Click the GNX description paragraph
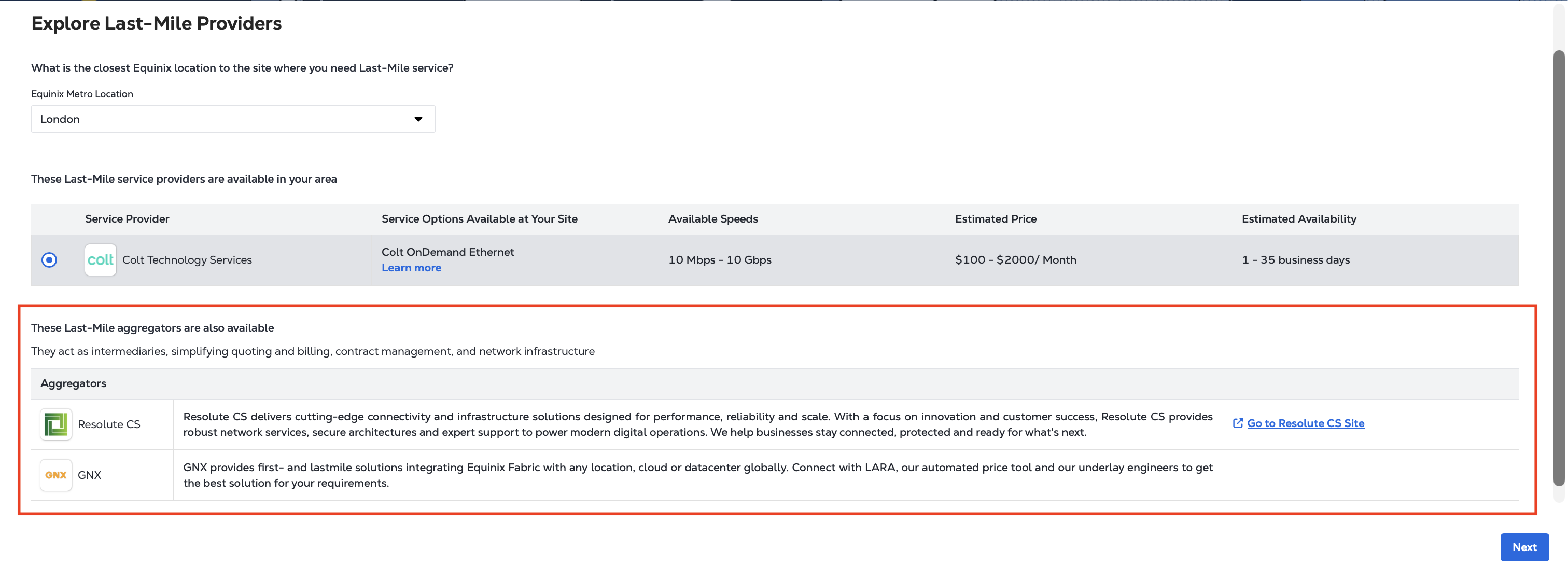1568x577 pixels. [x=697, y=475]
